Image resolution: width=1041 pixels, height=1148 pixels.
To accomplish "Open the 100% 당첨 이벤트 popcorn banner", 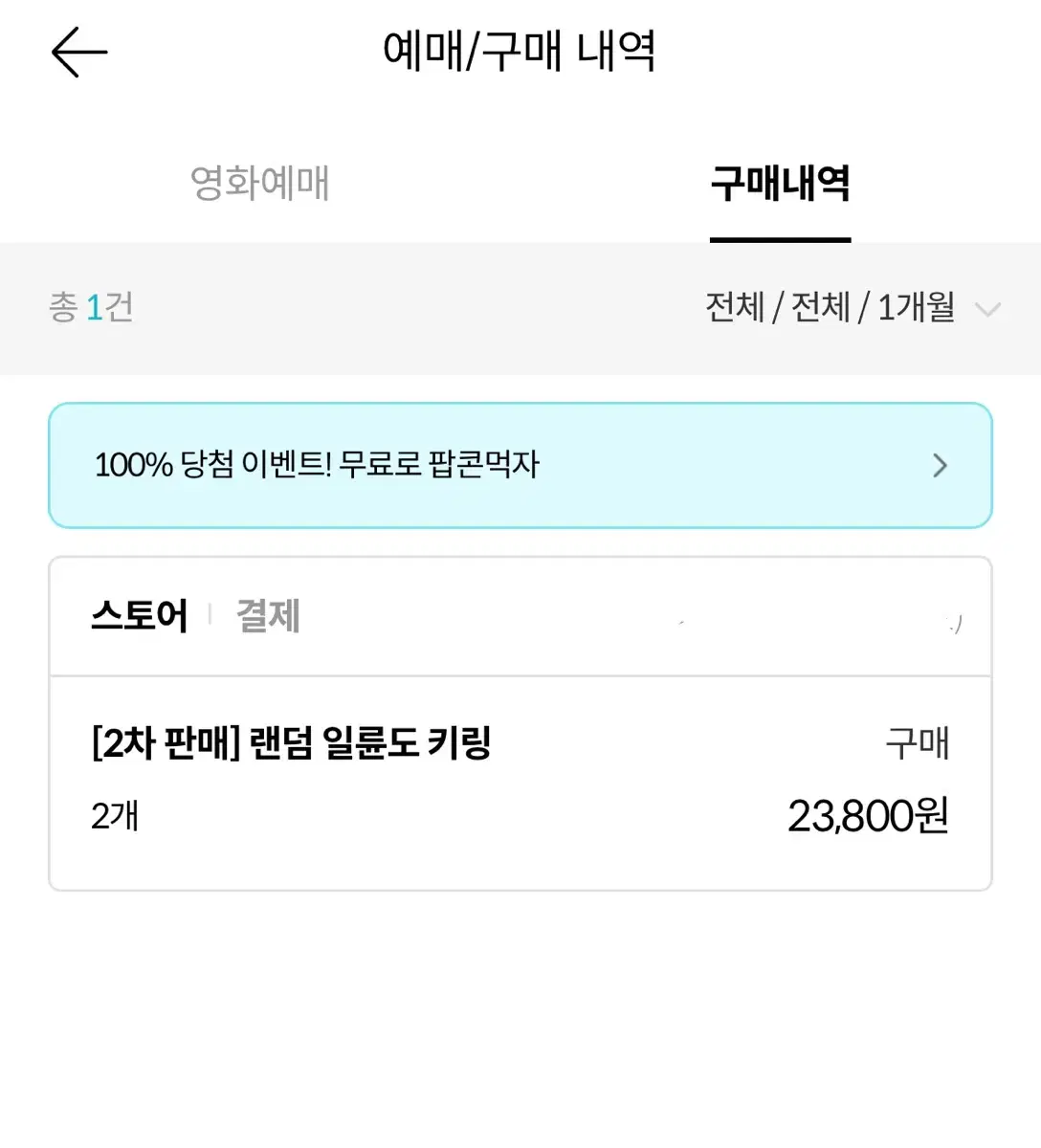I will click(316, 465).
